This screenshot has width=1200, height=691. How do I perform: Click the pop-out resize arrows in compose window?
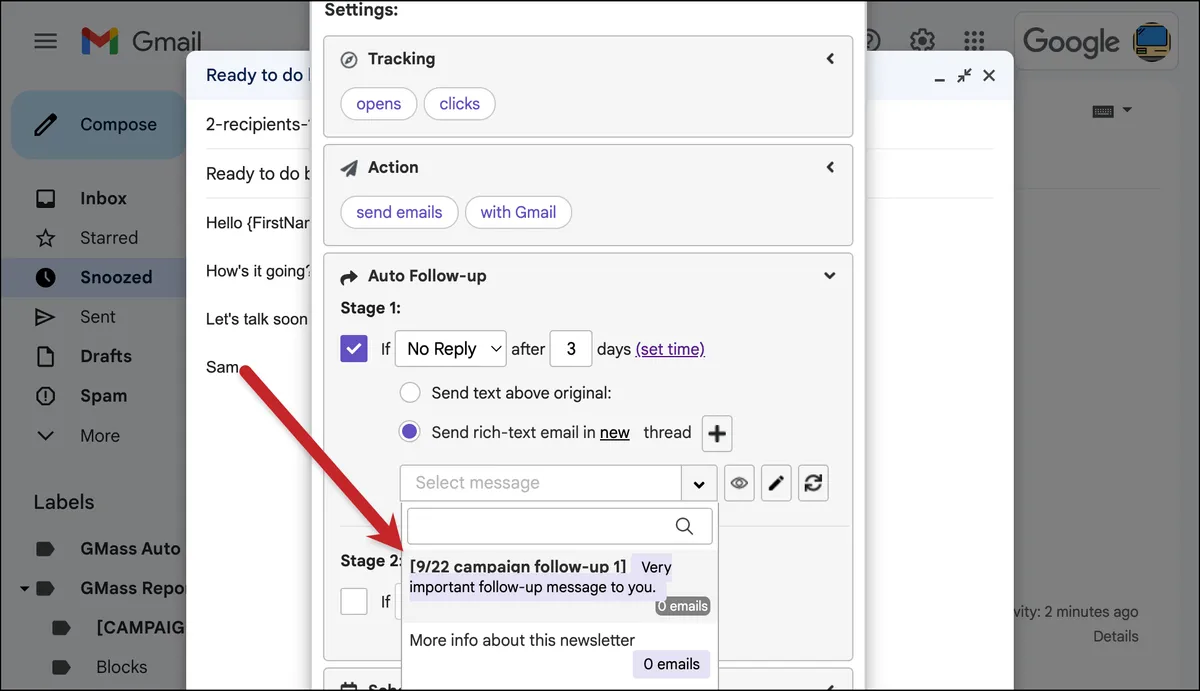[964, 76]
